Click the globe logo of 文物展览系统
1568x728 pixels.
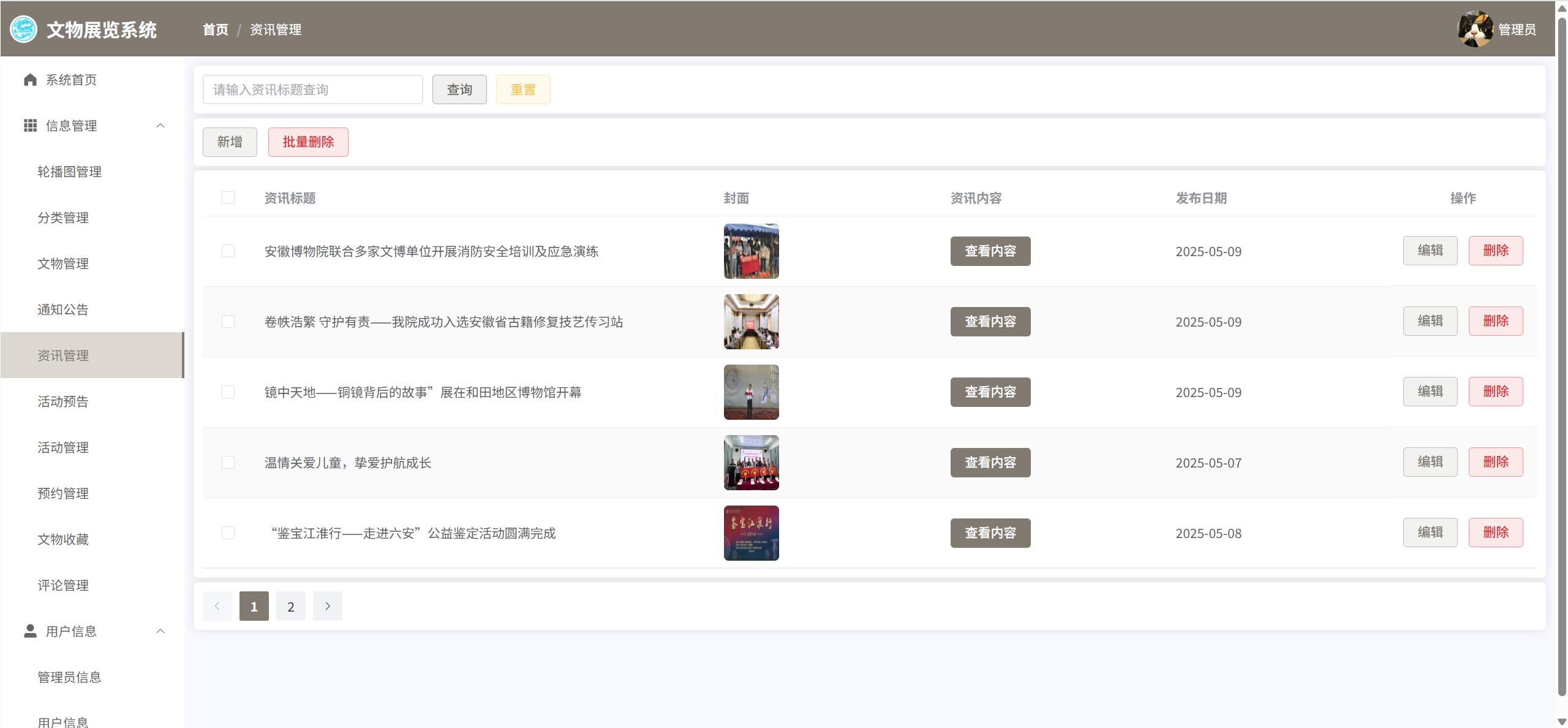pos(24,29)
